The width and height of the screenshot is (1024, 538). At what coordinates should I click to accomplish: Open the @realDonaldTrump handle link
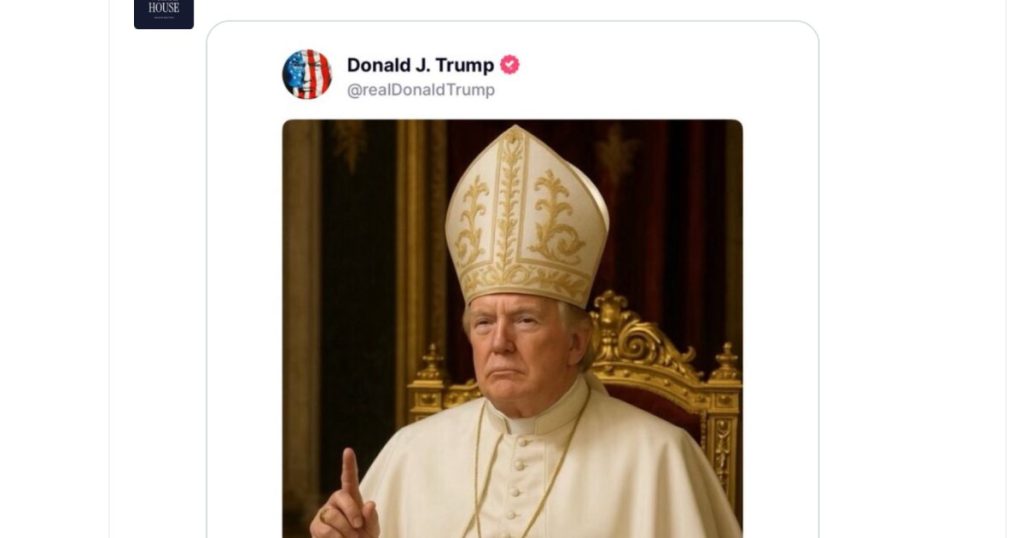421,89
